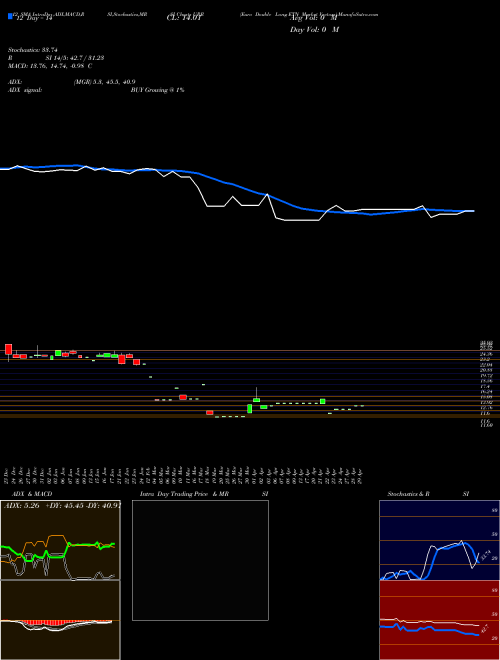
Task: Click the "Avg Vol: 0 M" label
Action: coord(314,19)
